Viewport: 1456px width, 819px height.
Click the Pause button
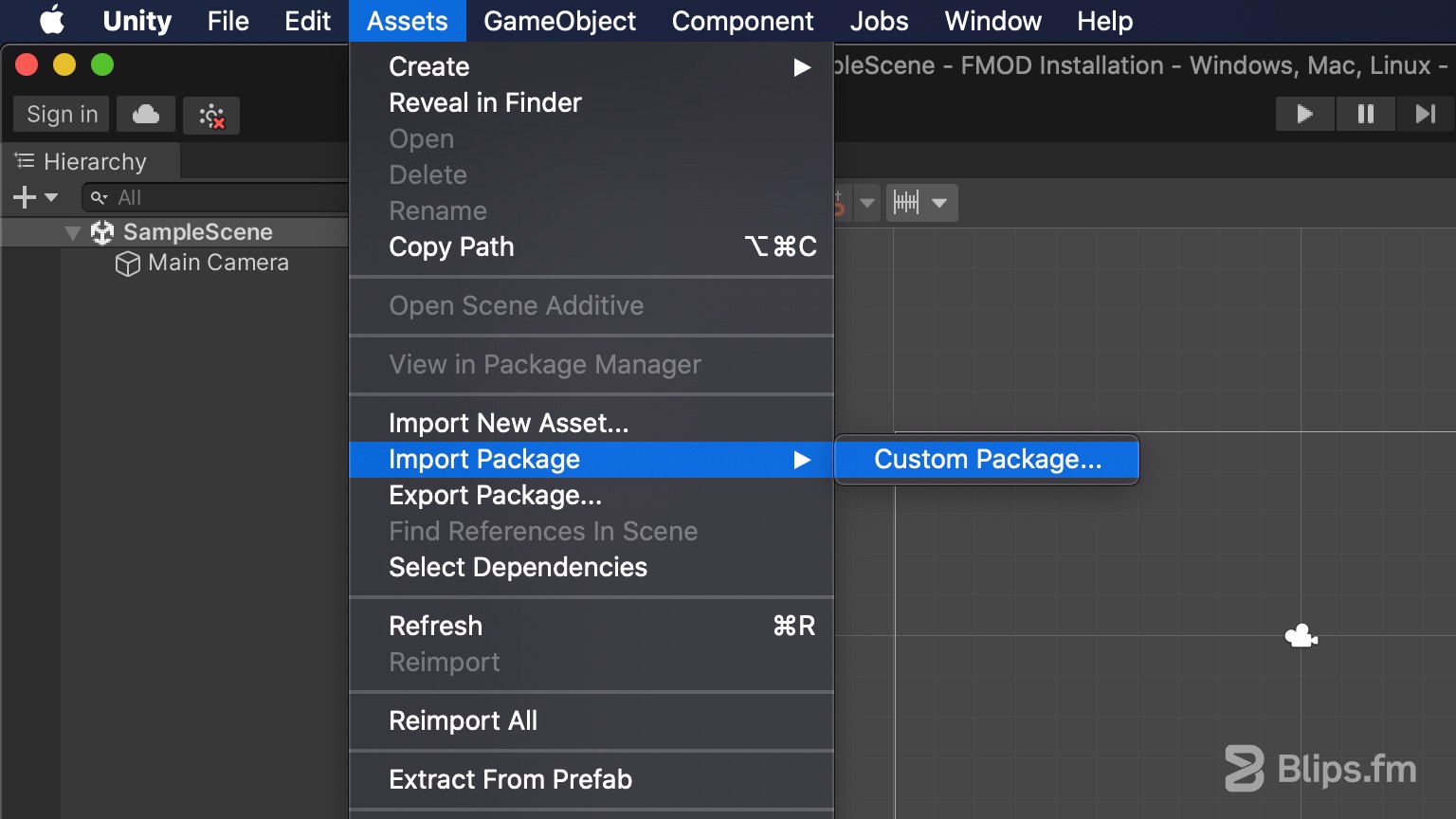(x=1365, y=114)
